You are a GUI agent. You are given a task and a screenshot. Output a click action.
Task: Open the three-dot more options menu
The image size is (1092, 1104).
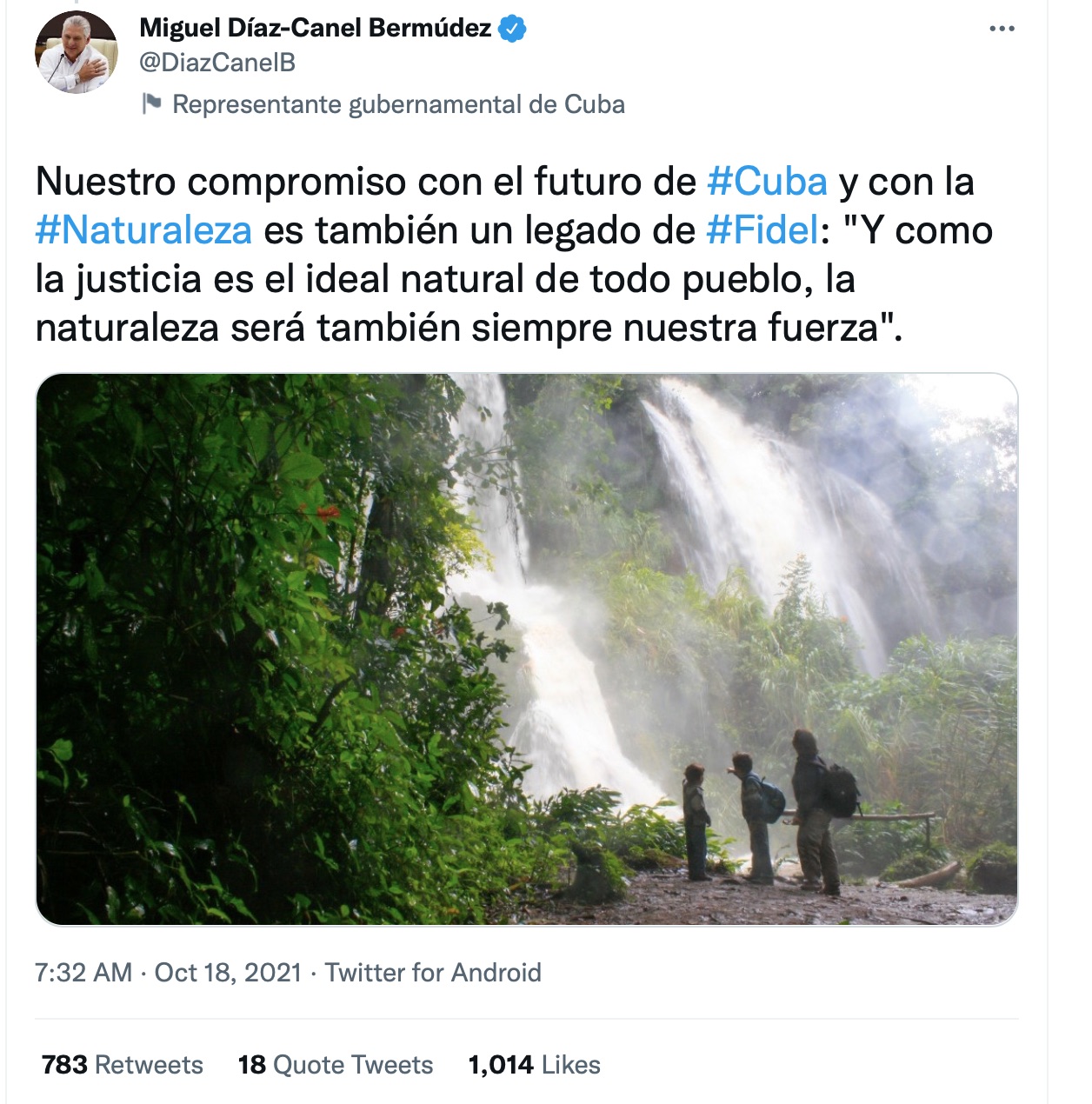[x=1002, y=29]
